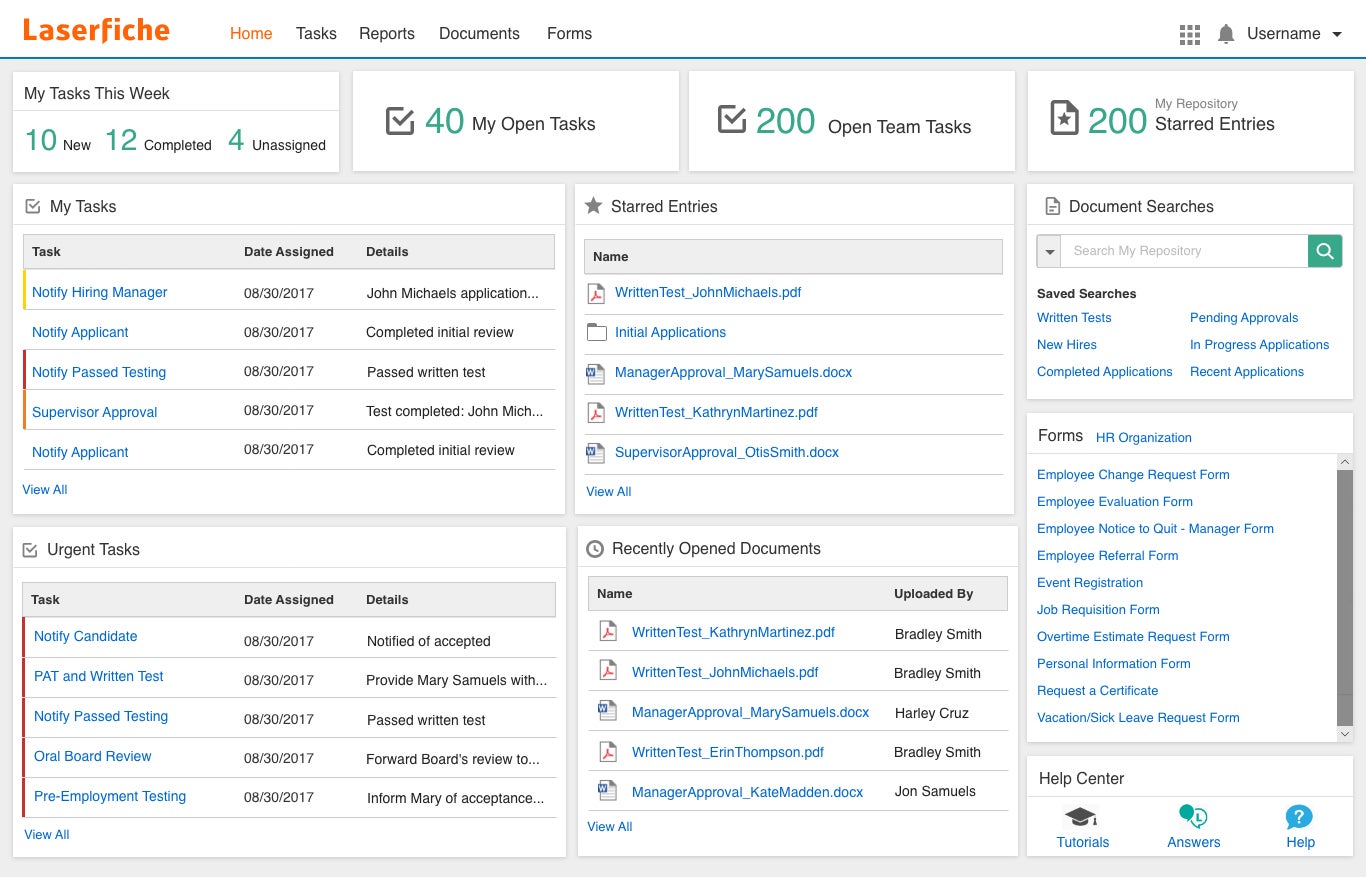Click the Word icon beside ManagerApproval_MarySamuels.docx
Image resolution: width=1366 pixels, height=877 pixels.
595,372
